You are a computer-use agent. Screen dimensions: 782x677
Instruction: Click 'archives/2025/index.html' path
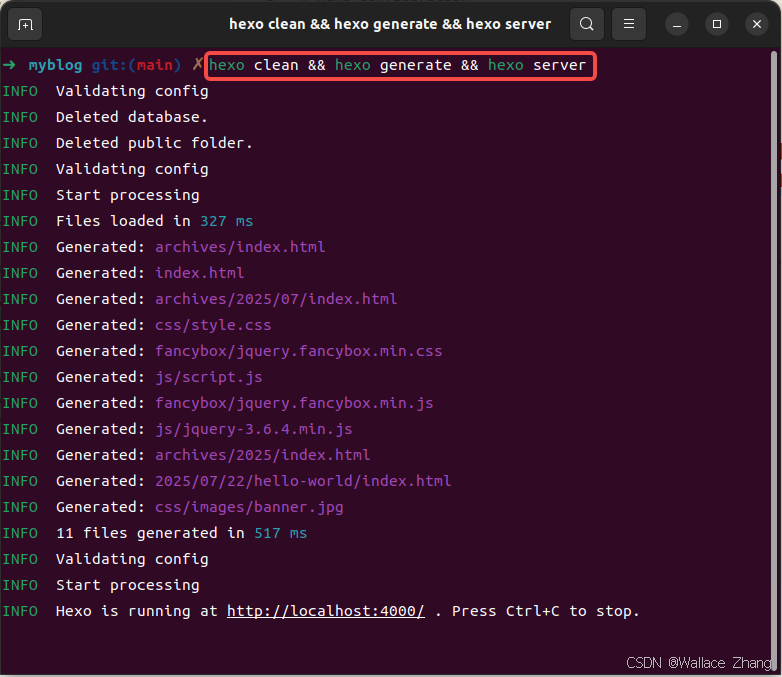262,455
